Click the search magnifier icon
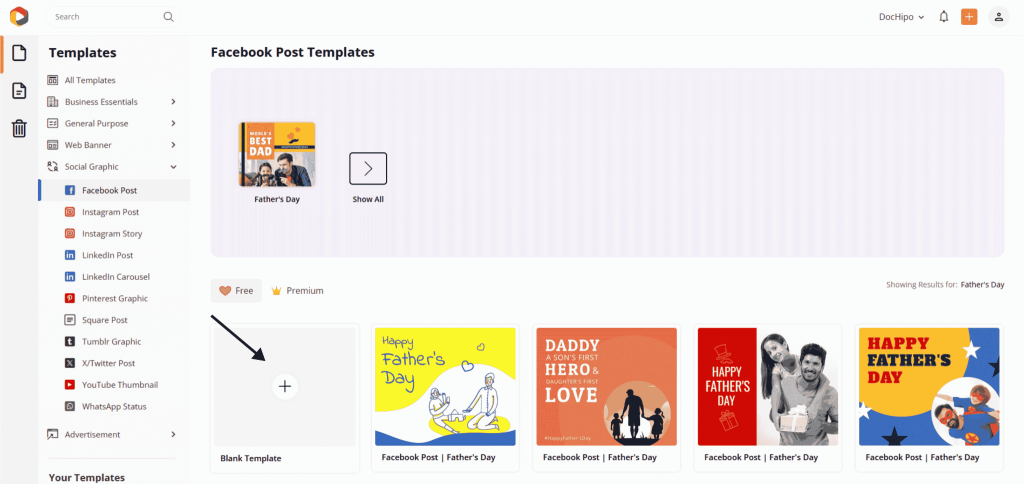The height and width of the screenshot is (484, 1024). pyautogui.click(x=168, y=17)
